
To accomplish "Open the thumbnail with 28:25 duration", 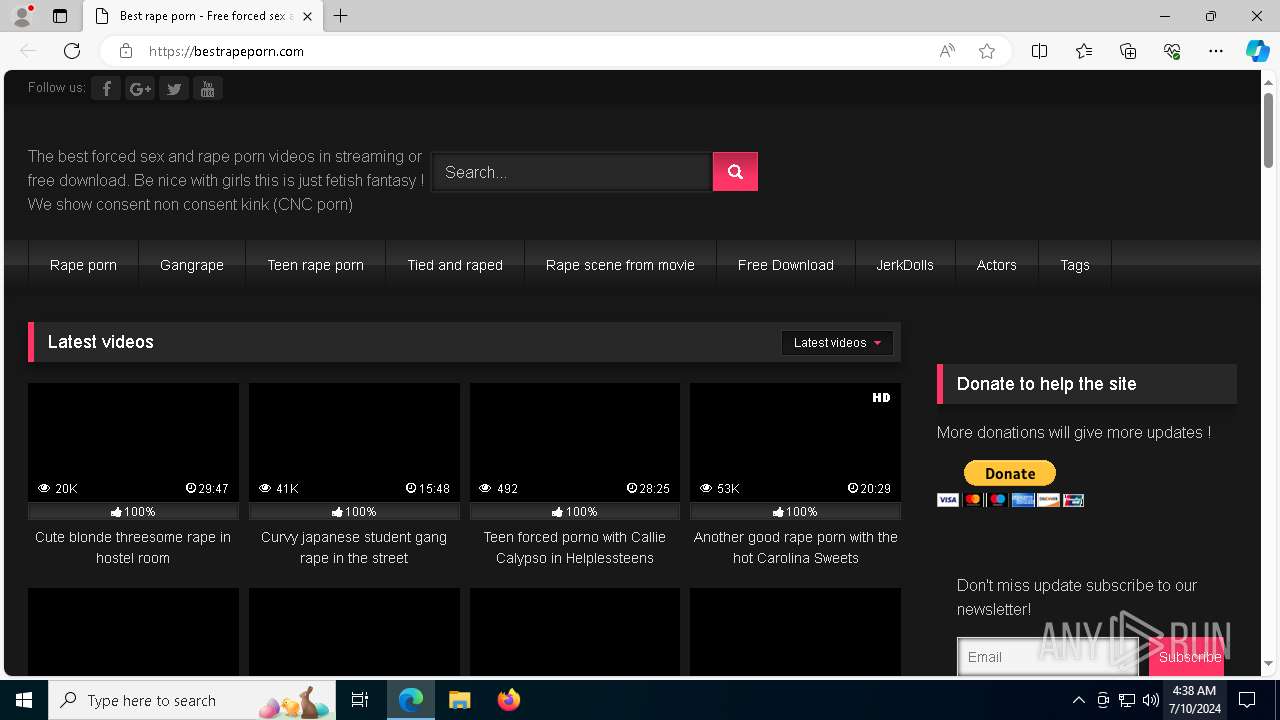I will coord(575,442).
